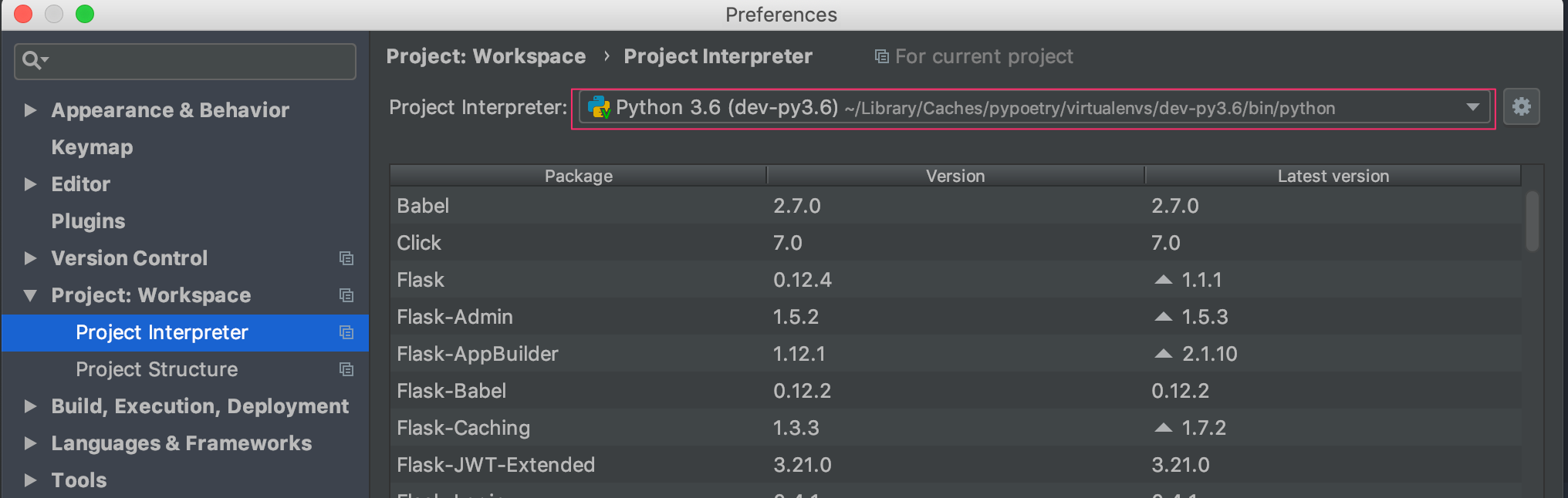Screen dimensions: 1568x498
Task: Click the upgrade arrow for Flask-Caching 1.7.2
Action: (x=1163, y=428)
